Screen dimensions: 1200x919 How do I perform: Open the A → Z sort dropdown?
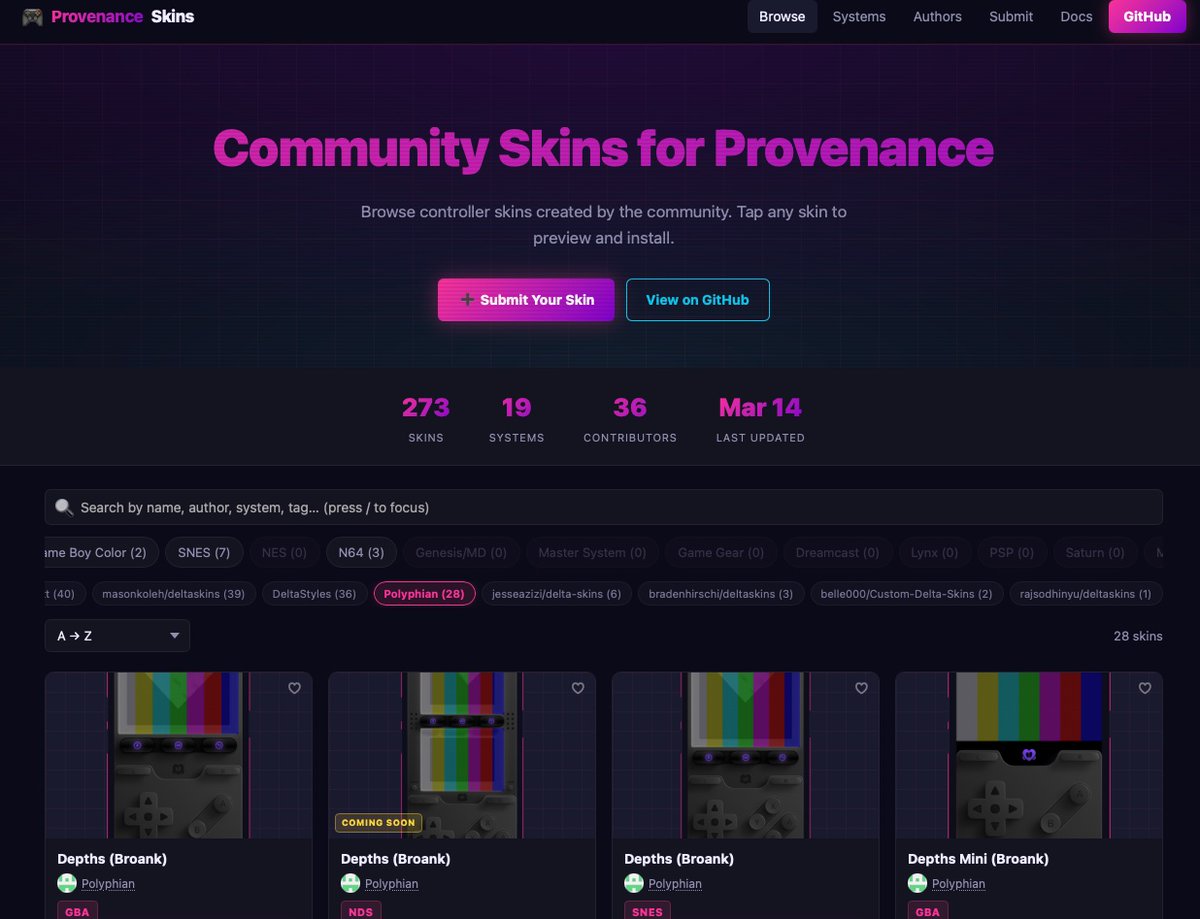[117, 636]
